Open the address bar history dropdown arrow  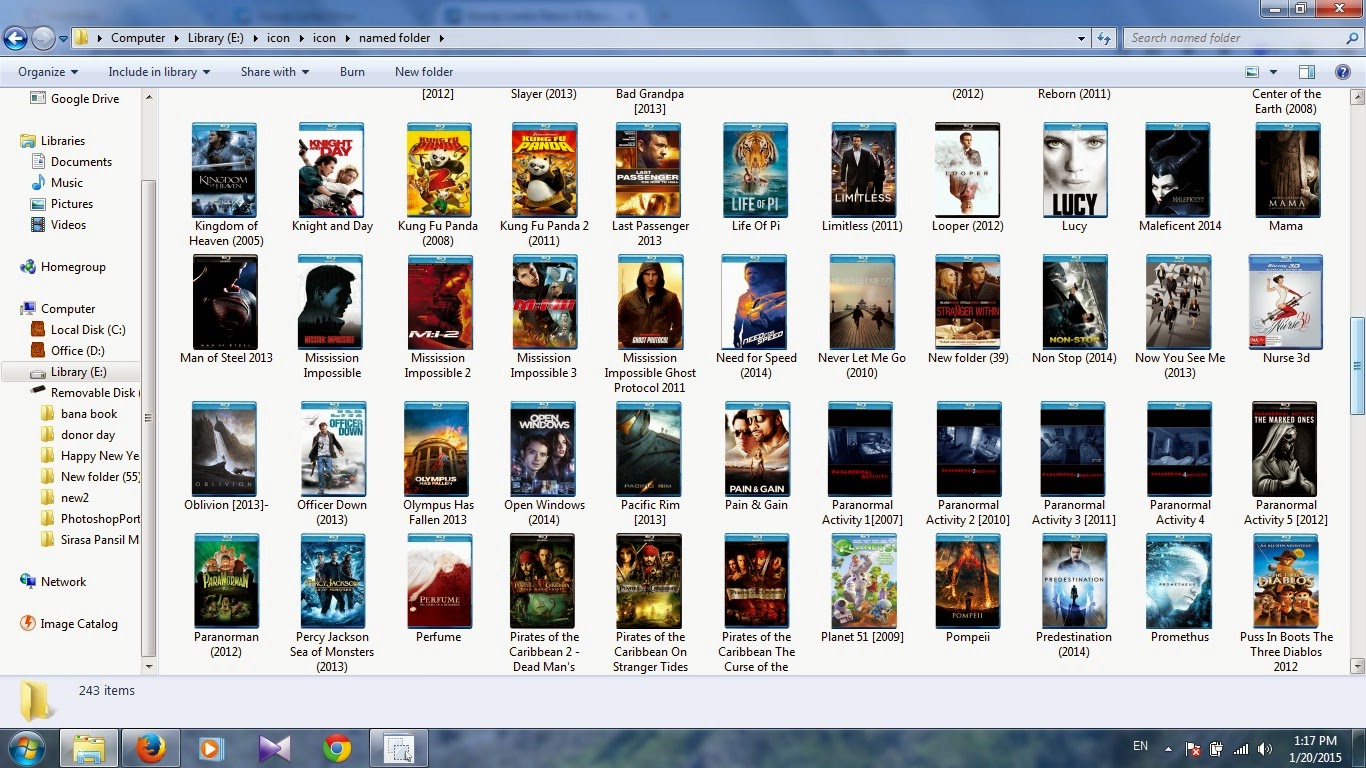(x=1082, y=38)
